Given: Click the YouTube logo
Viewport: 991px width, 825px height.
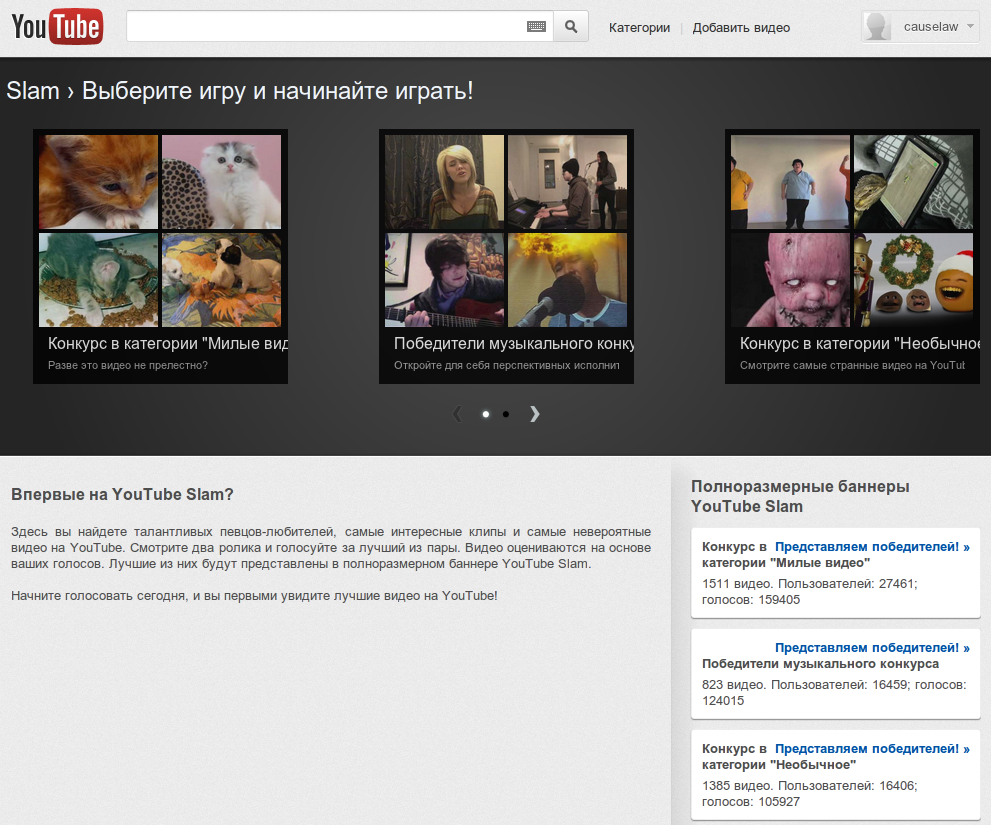Looking at the screenshot, I should pos(57,27).
